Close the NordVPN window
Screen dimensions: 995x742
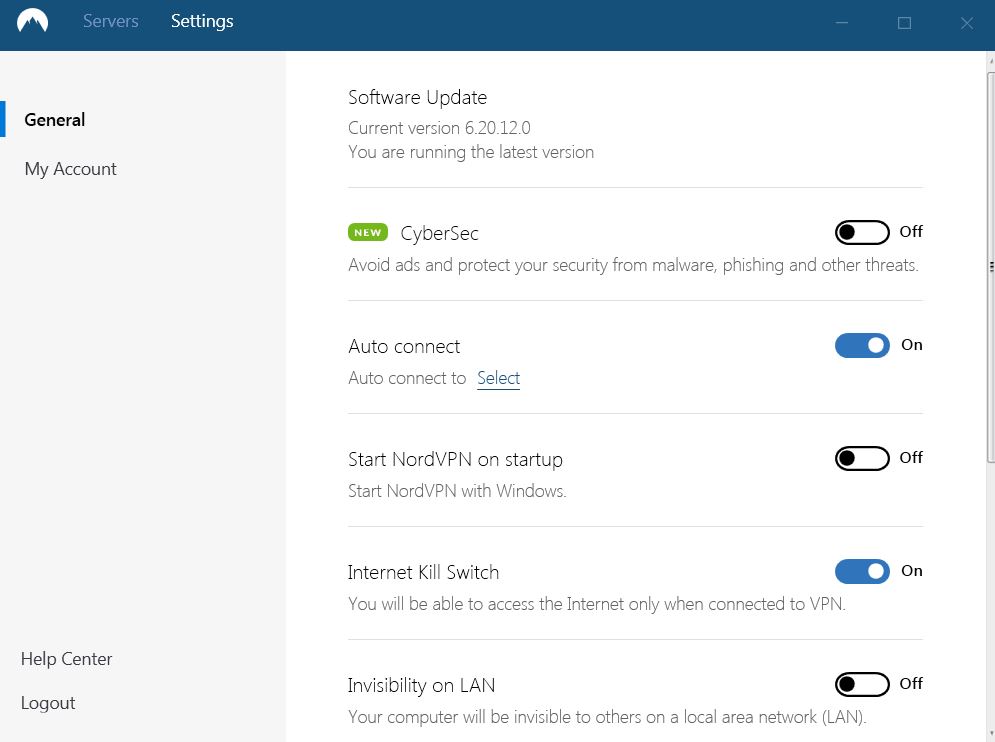[966, 23]
